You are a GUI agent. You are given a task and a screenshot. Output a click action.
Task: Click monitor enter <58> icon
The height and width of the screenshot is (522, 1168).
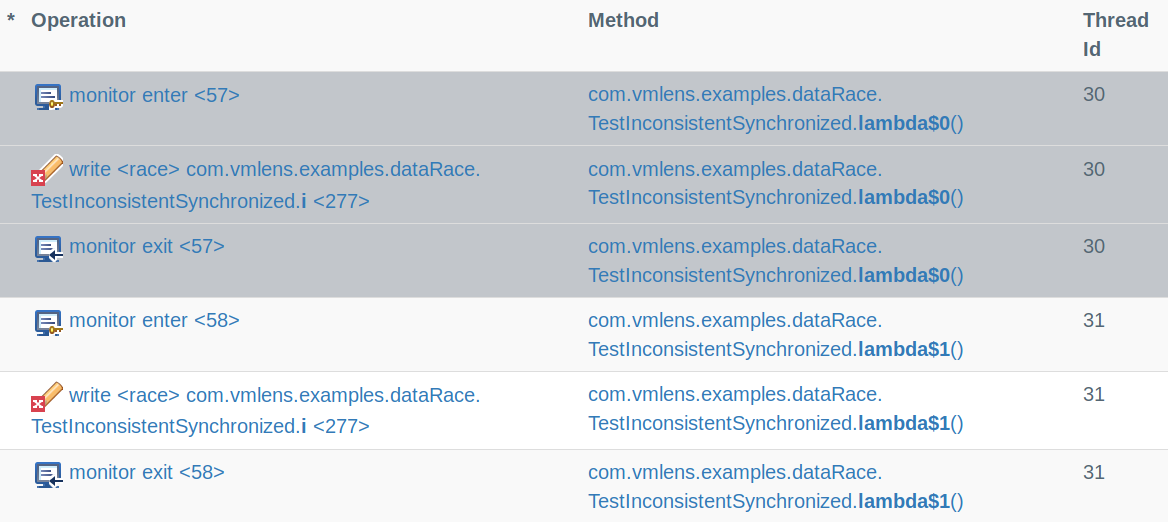(x=48, y=322)
